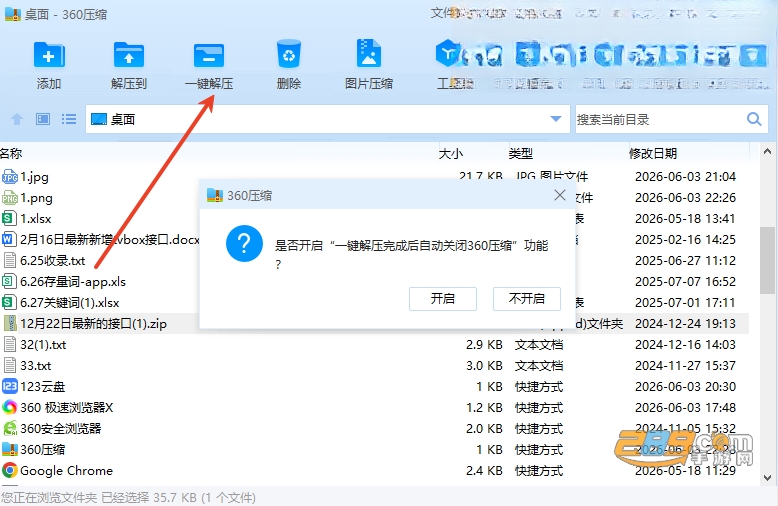
Task: Switch to thumbnail view icon
Action: click(43, 119)
